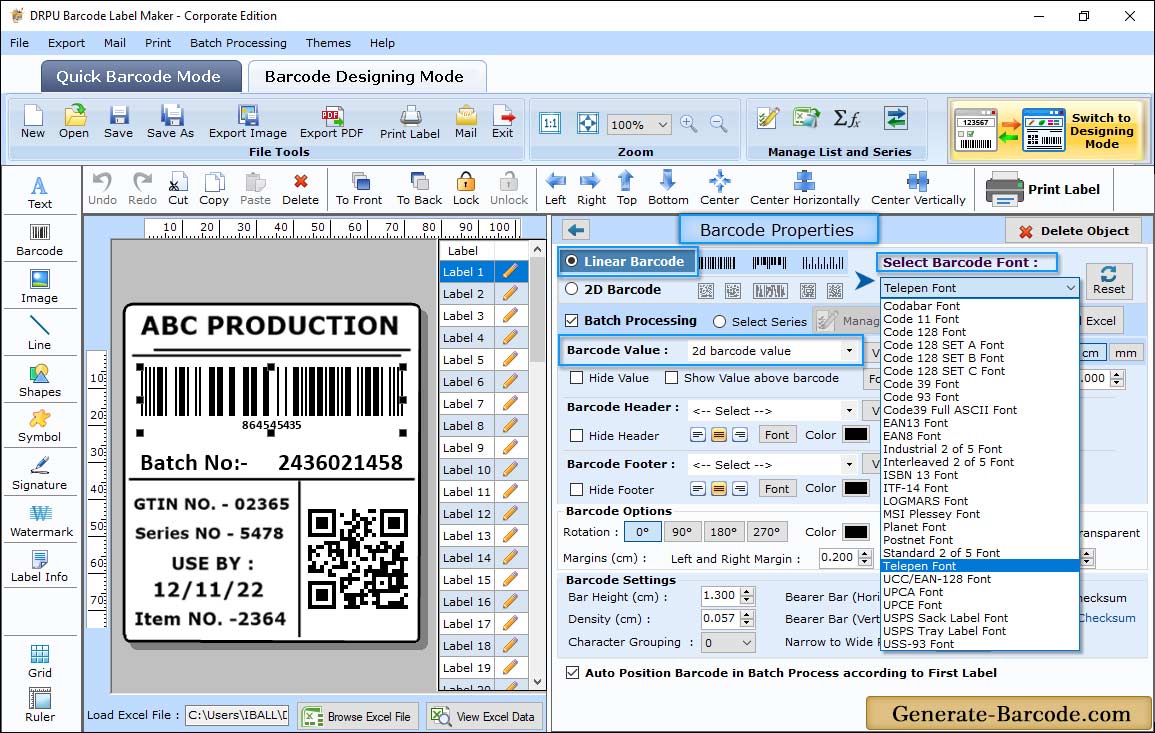The height and width of the screenshot is (733, 1155).
Task: Select the Signature tool
Action: [x=40, y=474]
